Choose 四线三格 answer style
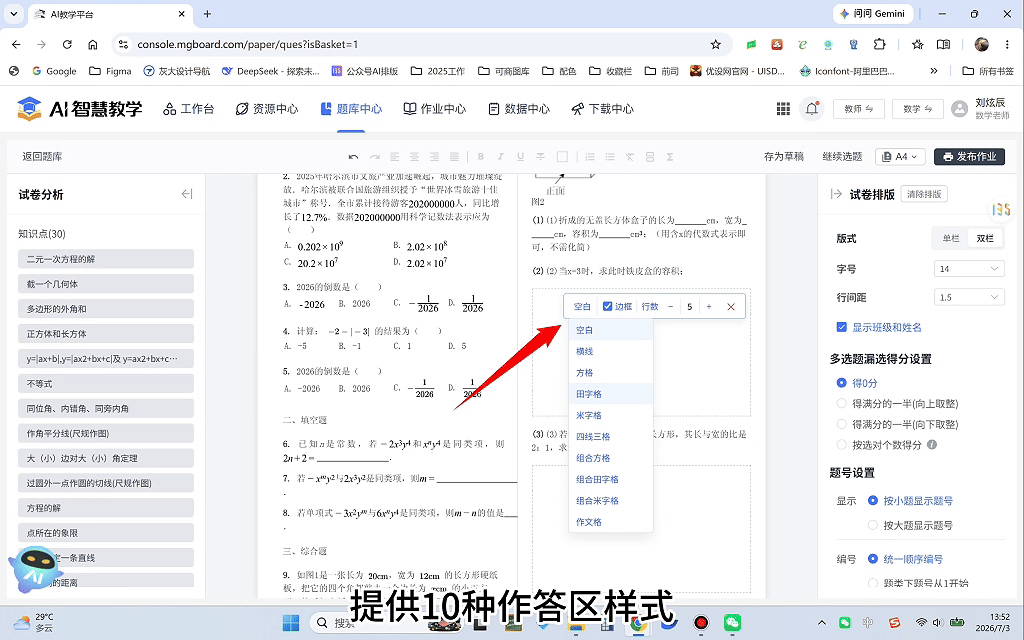Screen dimensions: 1024x640 (x=611, y=437)
